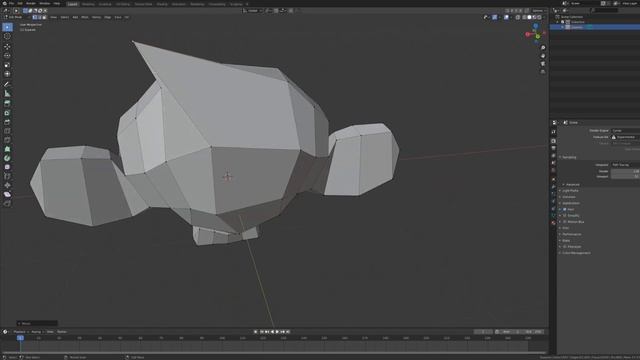Open the Mesh menu in viewport header
Viewport: 640px width, 360px height.
pos(85,17)
